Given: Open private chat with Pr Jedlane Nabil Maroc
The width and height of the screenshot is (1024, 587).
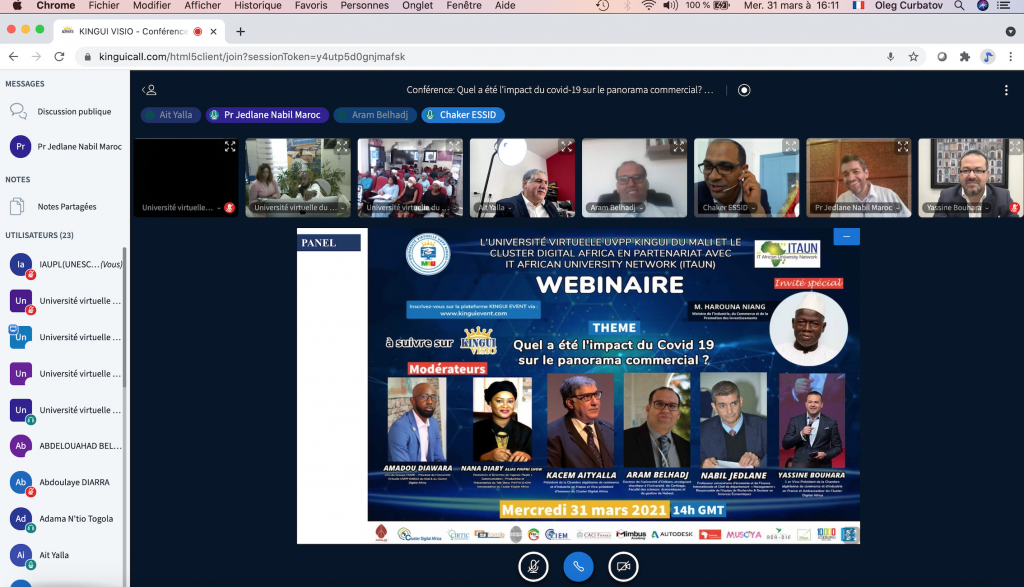Looking at the screenshot, I should pyautogui.click(x=64, y=147).
